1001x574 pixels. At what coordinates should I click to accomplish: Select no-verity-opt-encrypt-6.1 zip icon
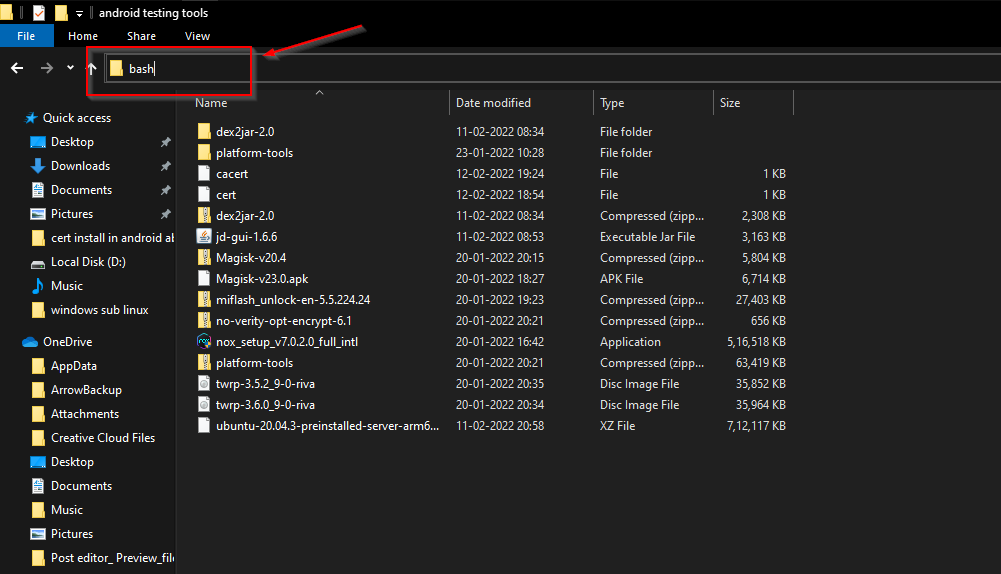click(204, 321)
